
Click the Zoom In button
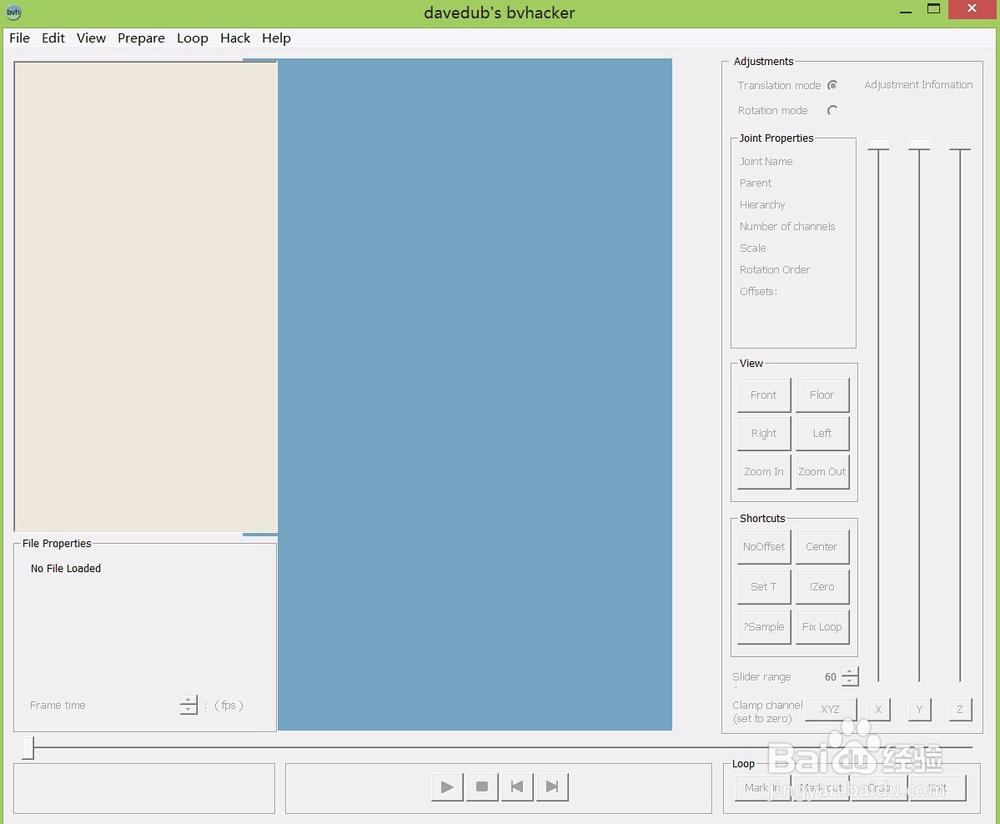(763, 472)
